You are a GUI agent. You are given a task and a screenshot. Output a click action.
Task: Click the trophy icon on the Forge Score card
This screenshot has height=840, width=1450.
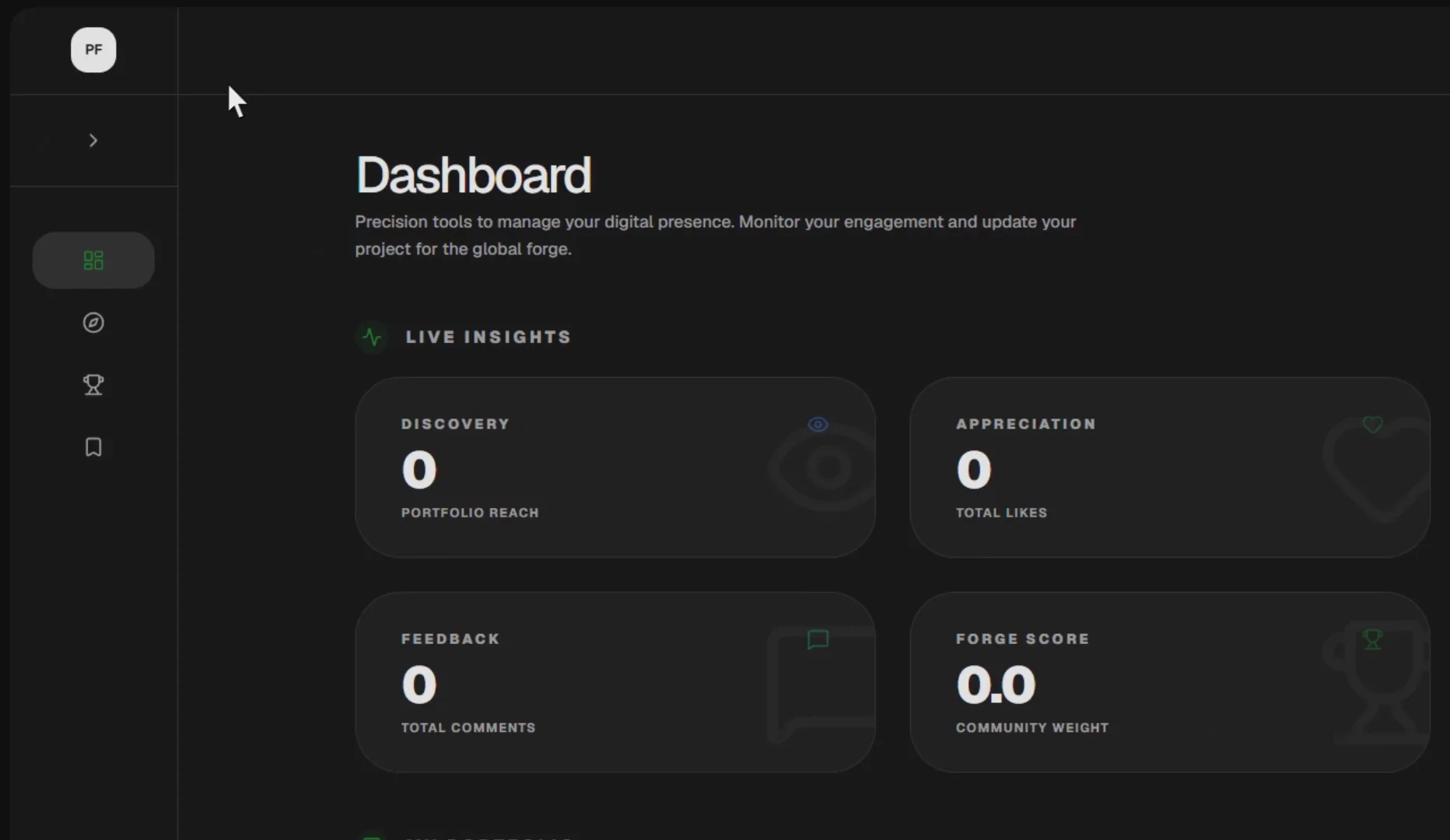[1373, 639]
